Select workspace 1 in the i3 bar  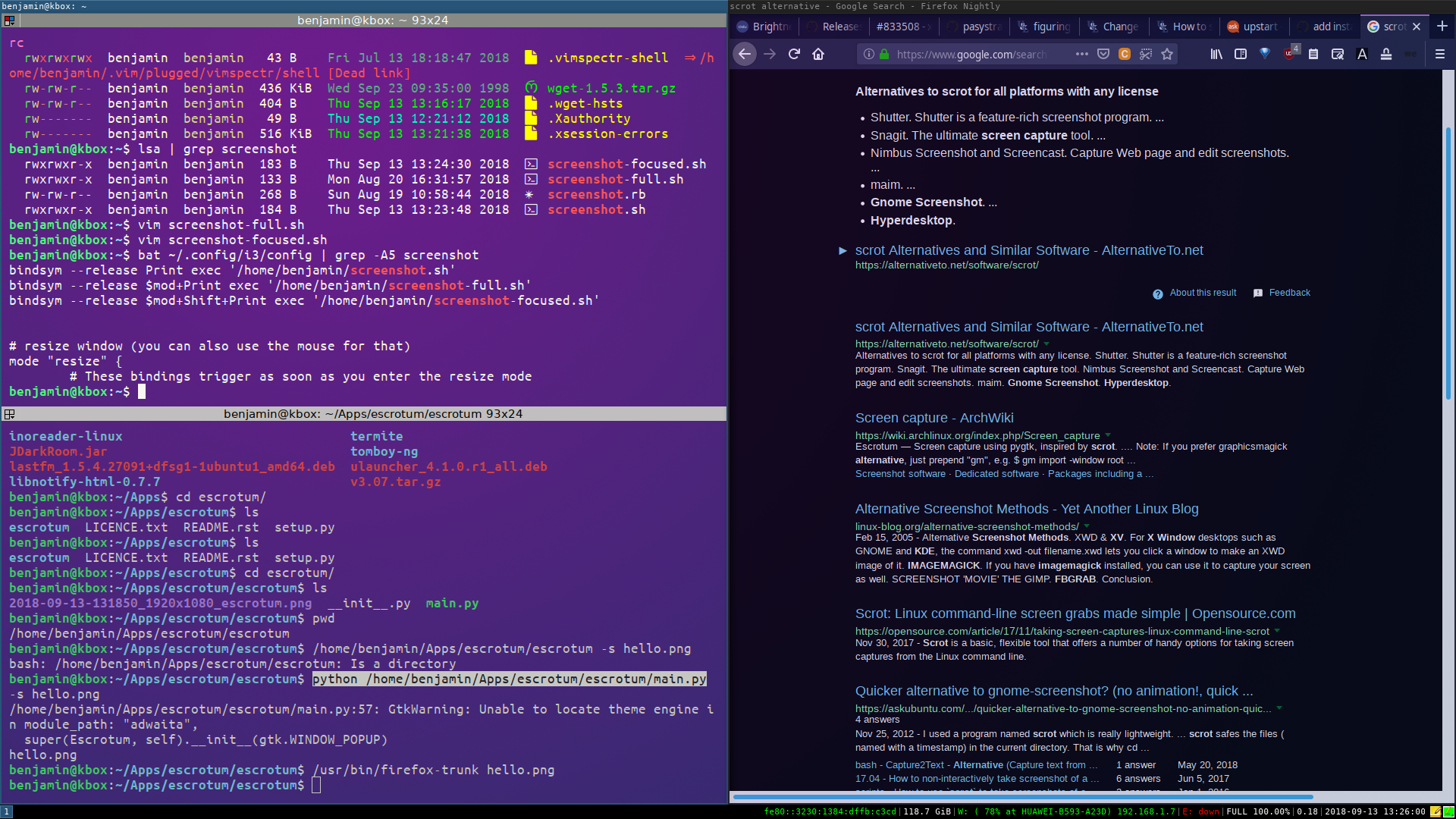click(x=7, y=811)
